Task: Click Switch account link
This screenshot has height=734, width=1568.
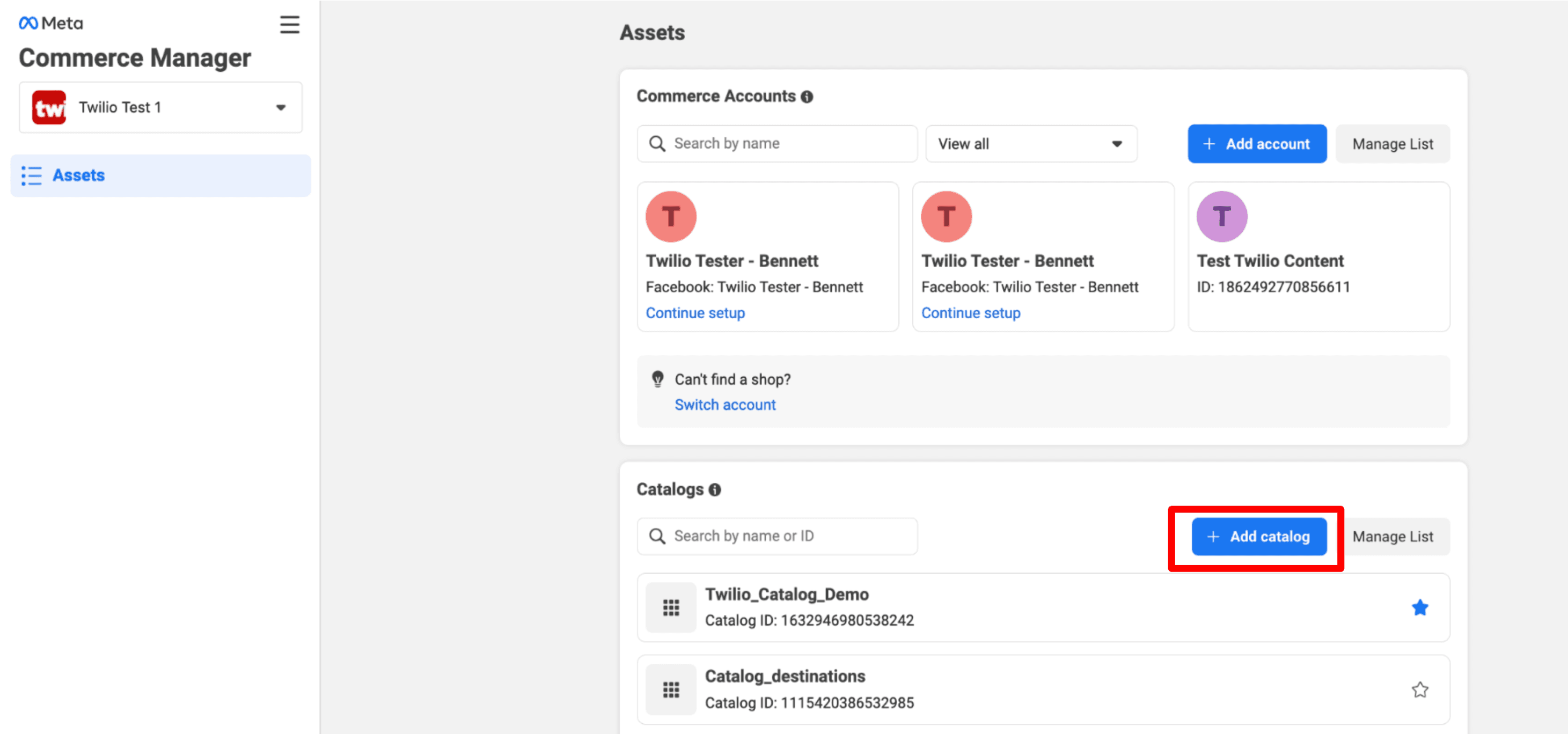Action: [x=724, y=404]
